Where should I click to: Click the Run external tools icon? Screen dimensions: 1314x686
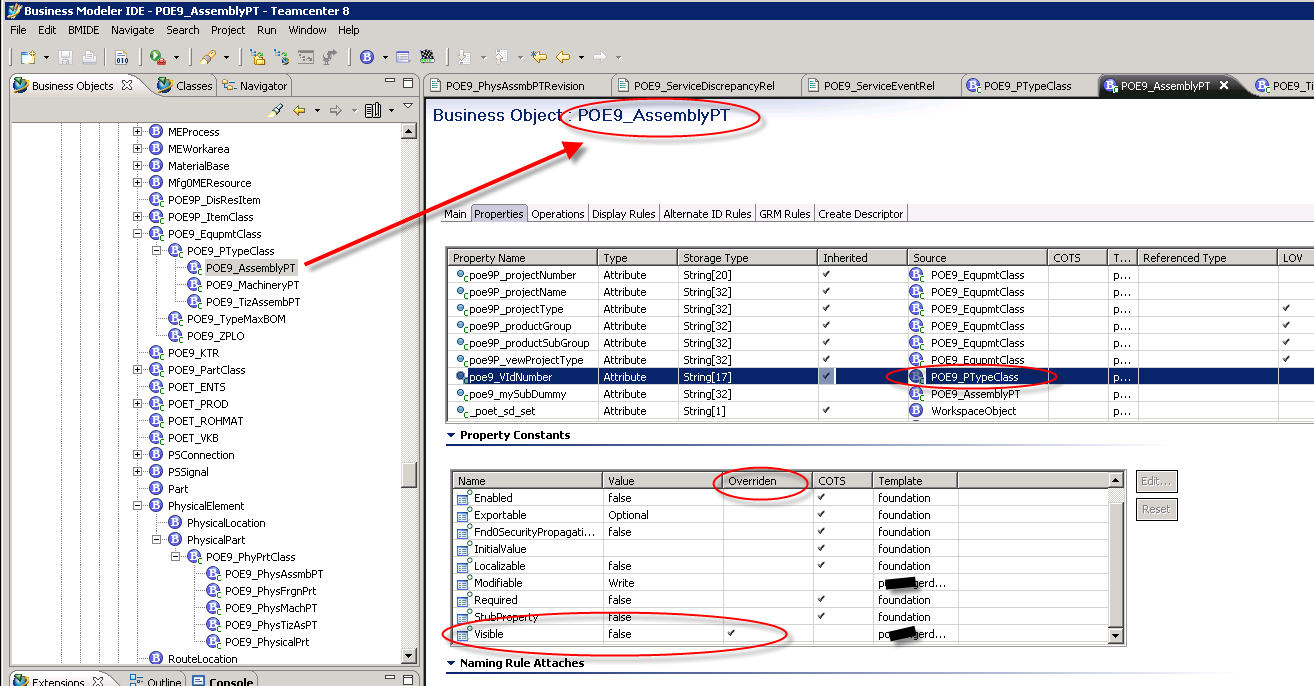click(158, 57)
